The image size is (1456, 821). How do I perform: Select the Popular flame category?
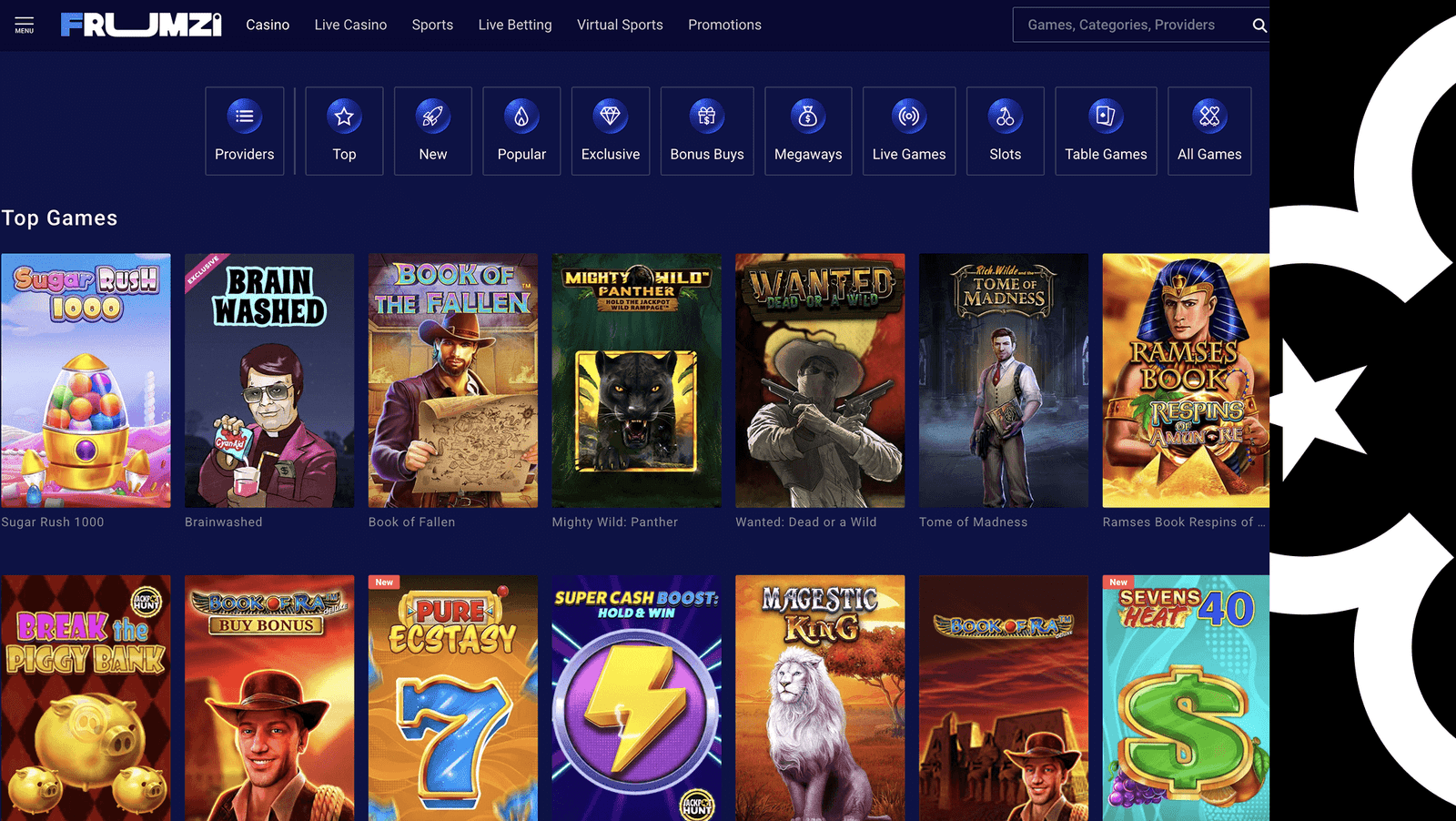[521, 131]
